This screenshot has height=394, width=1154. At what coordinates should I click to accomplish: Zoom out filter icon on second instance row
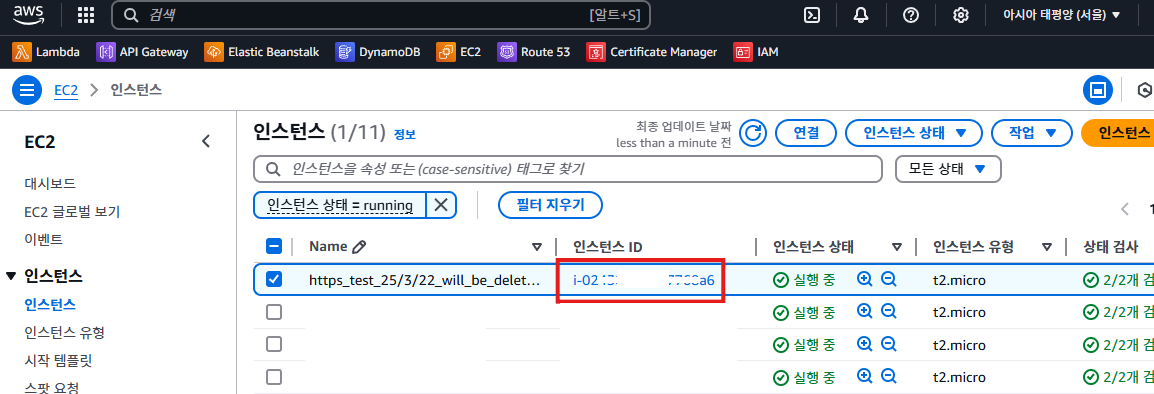888,312
